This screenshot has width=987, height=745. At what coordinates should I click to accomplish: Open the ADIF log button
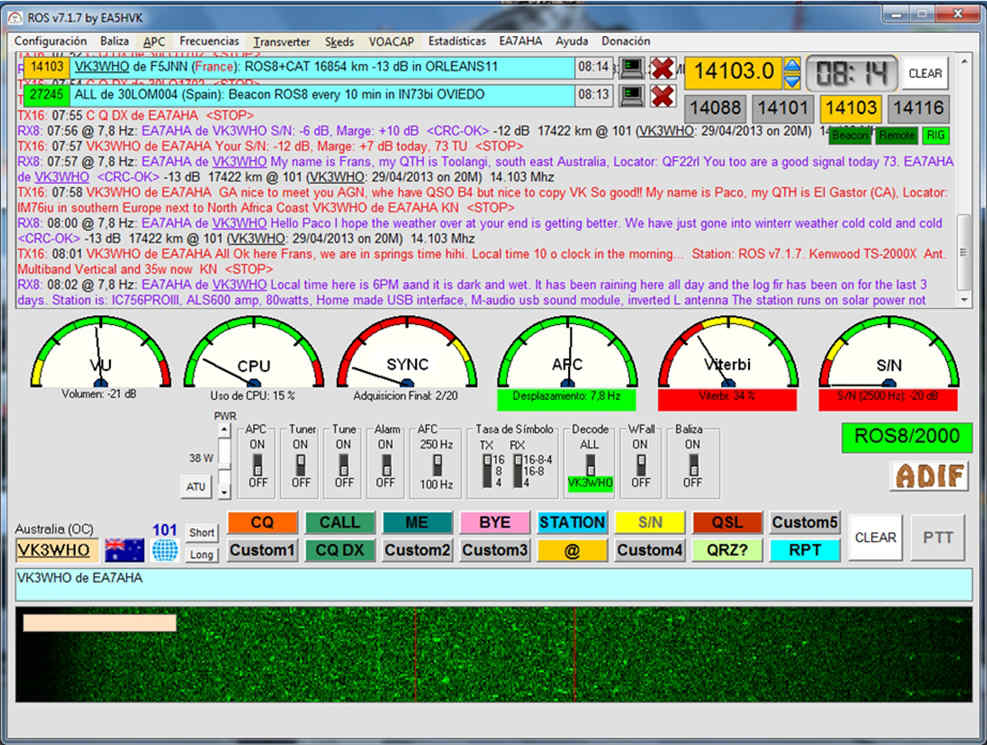[929, 476]
